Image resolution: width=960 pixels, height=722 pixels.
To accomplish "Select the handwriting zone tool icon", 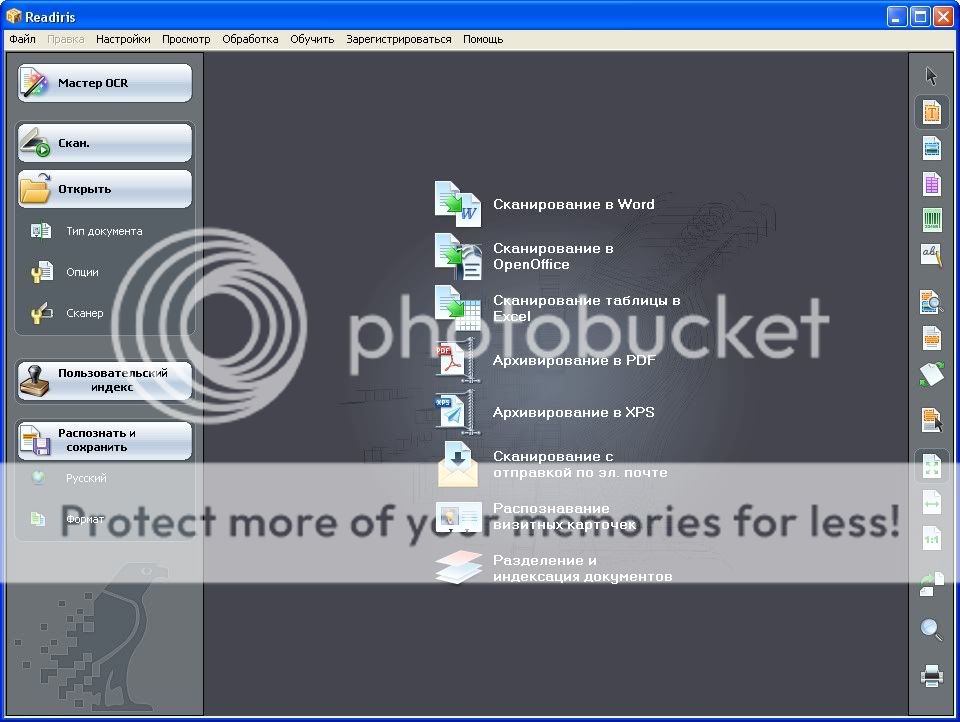I will pos(931,255).
